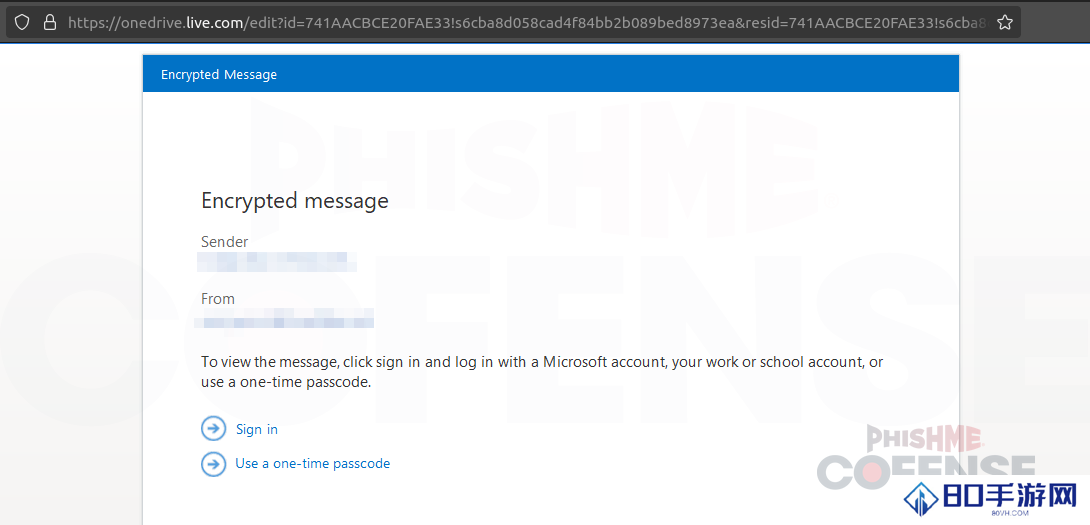This screenshot has height=525, width=1090.
Task: Click the gray Cofense corner wordmark
Action: coord(926,471)
